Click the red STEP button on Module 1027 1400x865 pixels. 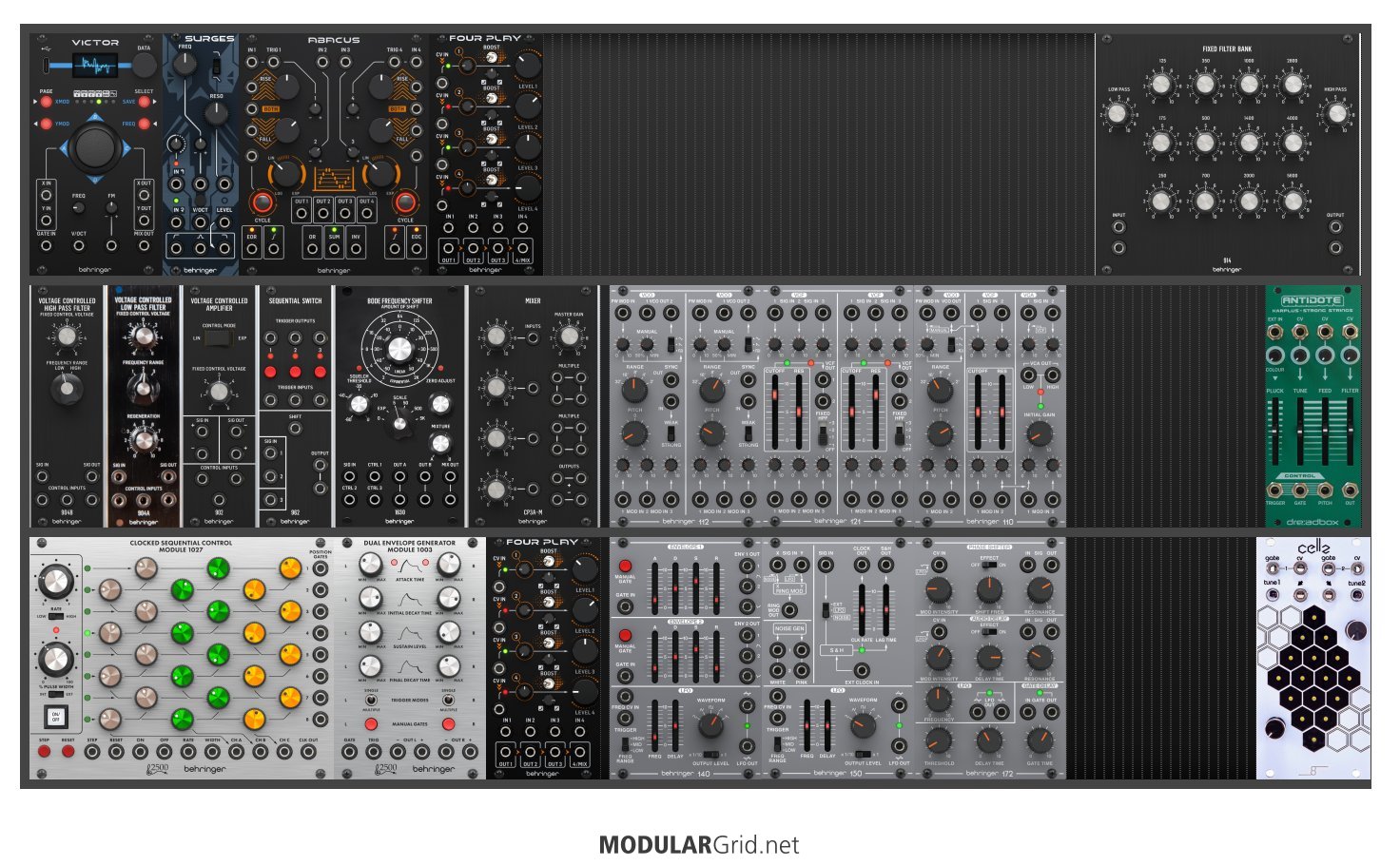[x=44, y=752]
